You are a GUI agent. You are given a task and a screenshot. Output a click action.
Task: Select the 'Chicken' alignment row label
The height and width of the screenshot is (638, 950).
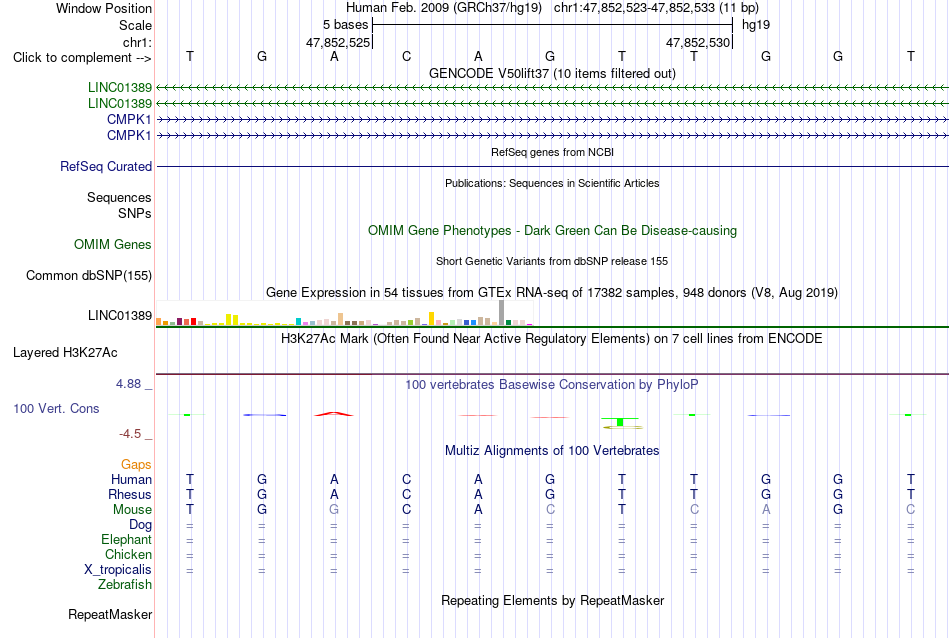coord(128,554)
